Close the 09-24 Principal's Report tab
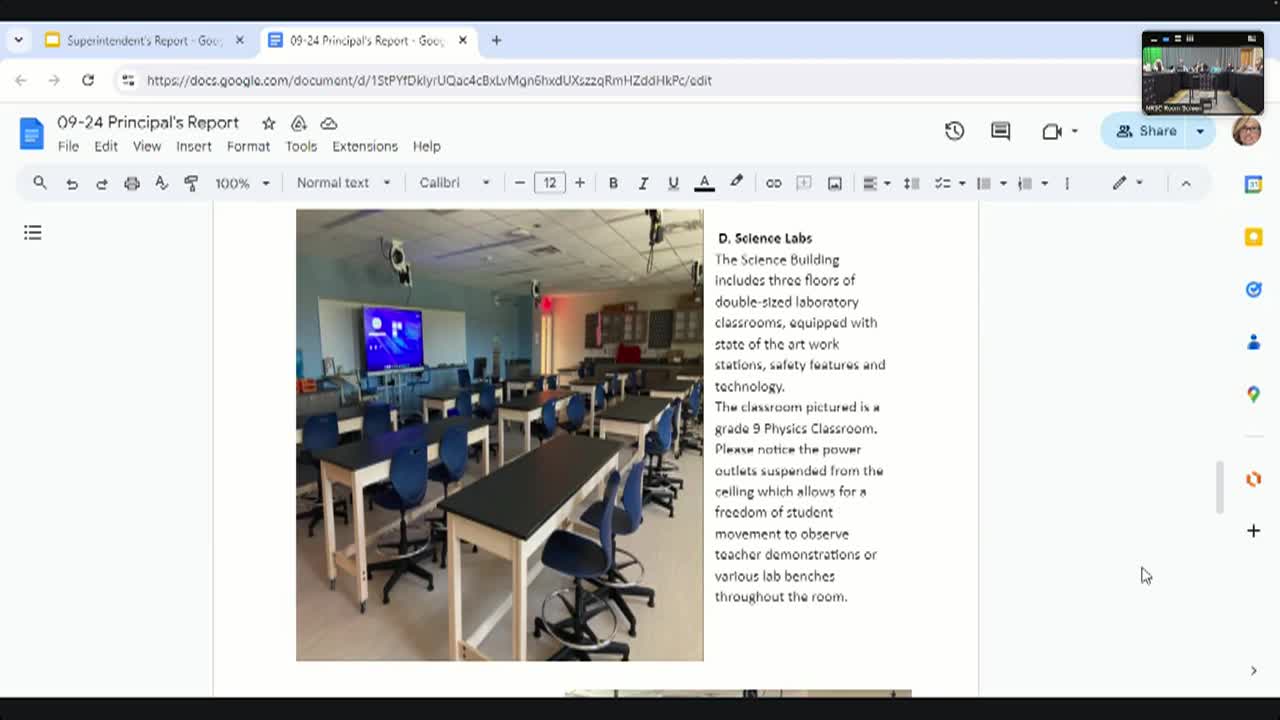 462,41
